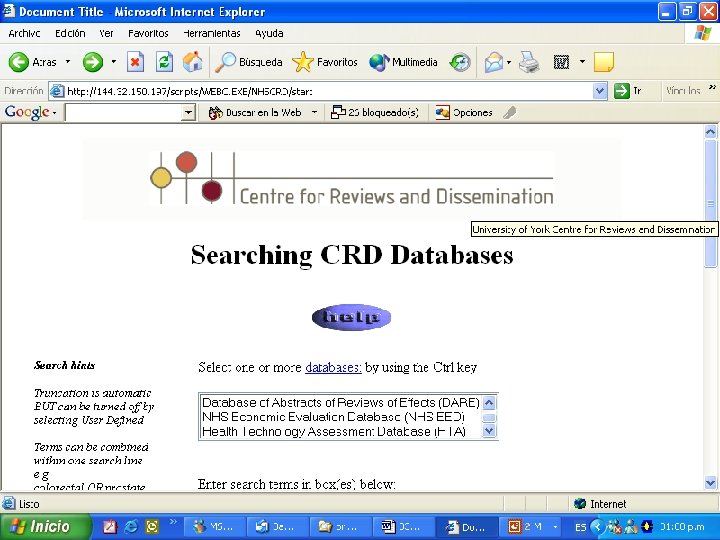This screenshot has height=540, width=720.
Task: Click the clock in system tray
Action: coord(682,527)
